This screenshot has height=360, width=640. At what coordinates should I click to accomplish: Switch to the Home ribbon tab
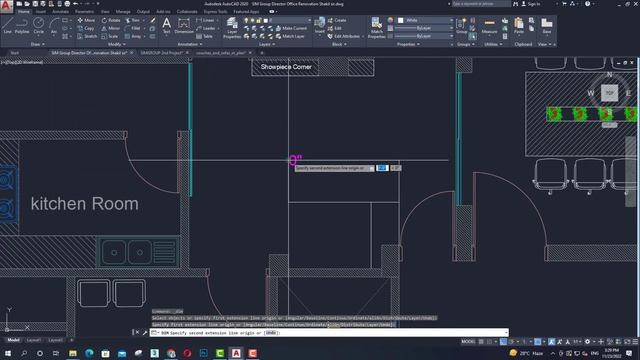(x=23, y=11)
